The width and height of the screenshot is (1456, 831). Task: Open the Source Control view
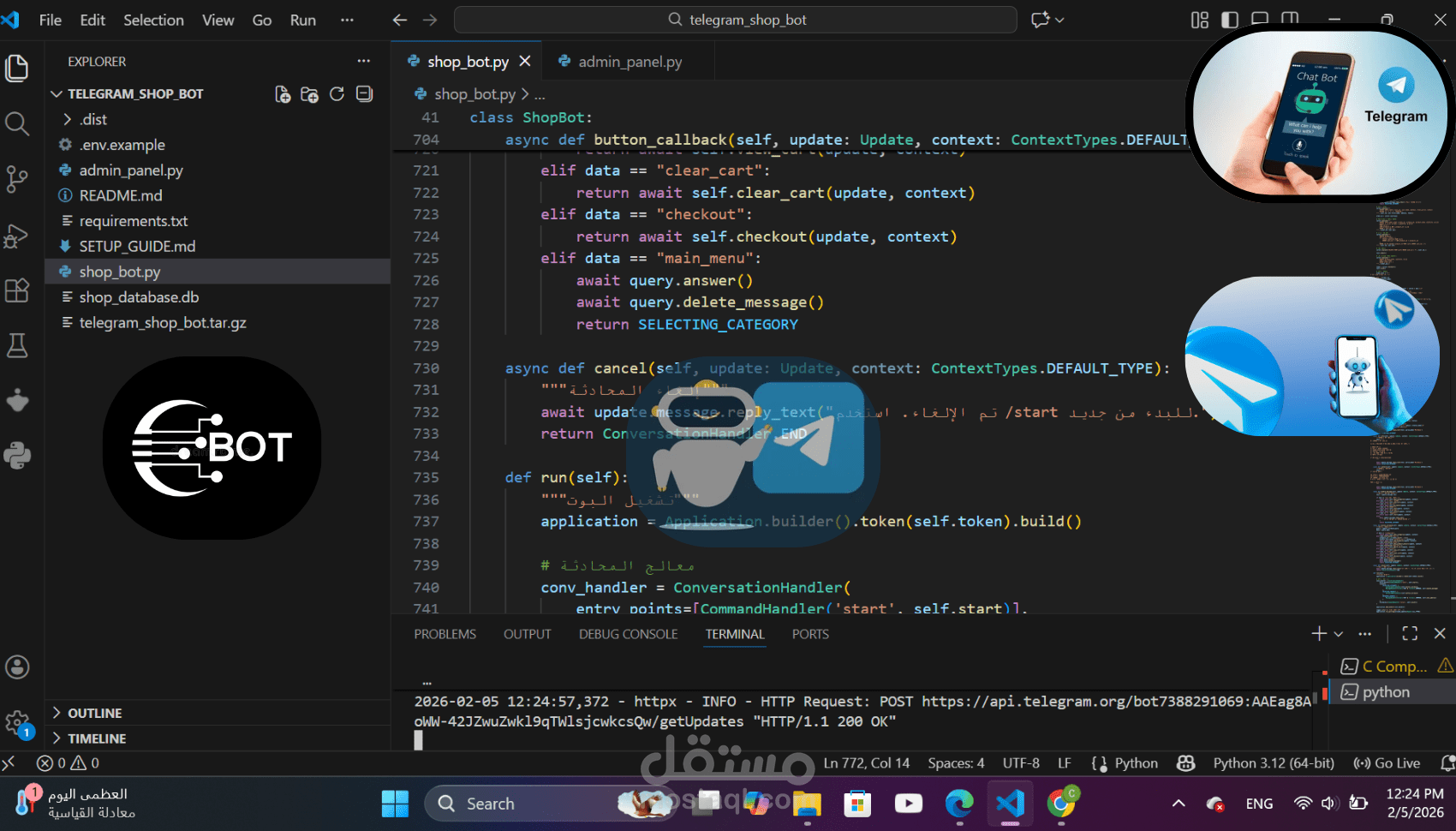pos(17,179)
